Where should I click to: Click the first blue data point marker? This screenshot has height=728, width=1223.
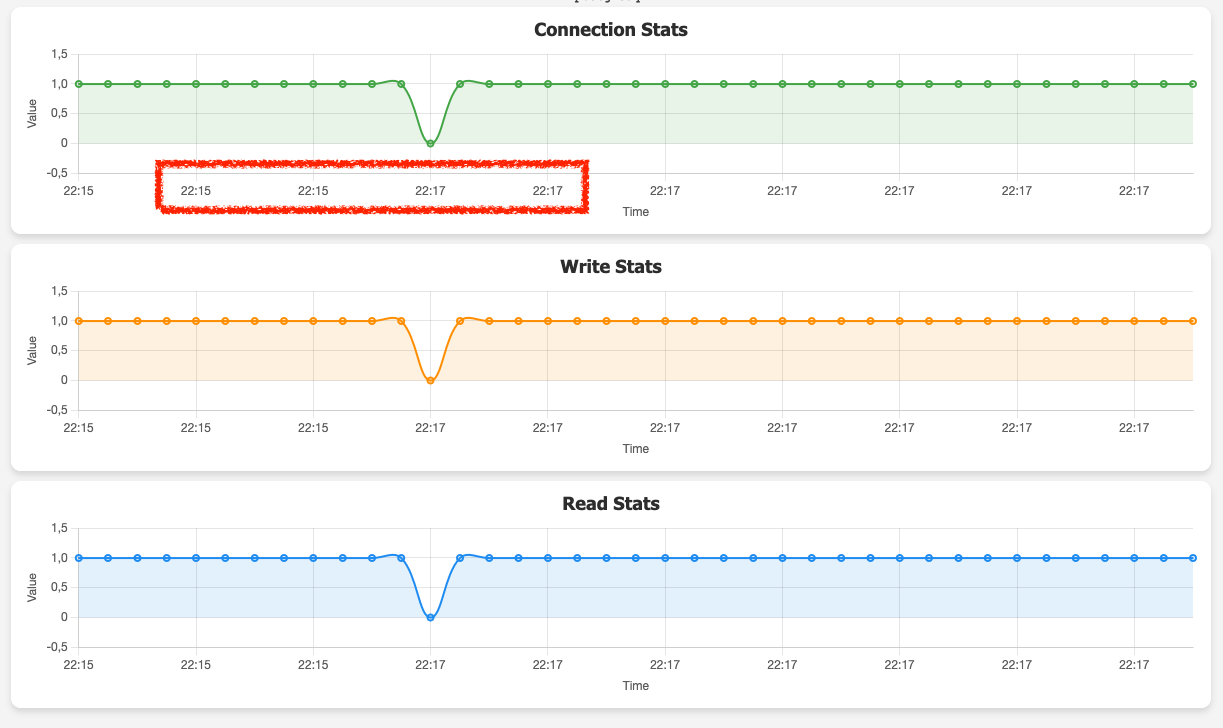[x=80, y=557]
